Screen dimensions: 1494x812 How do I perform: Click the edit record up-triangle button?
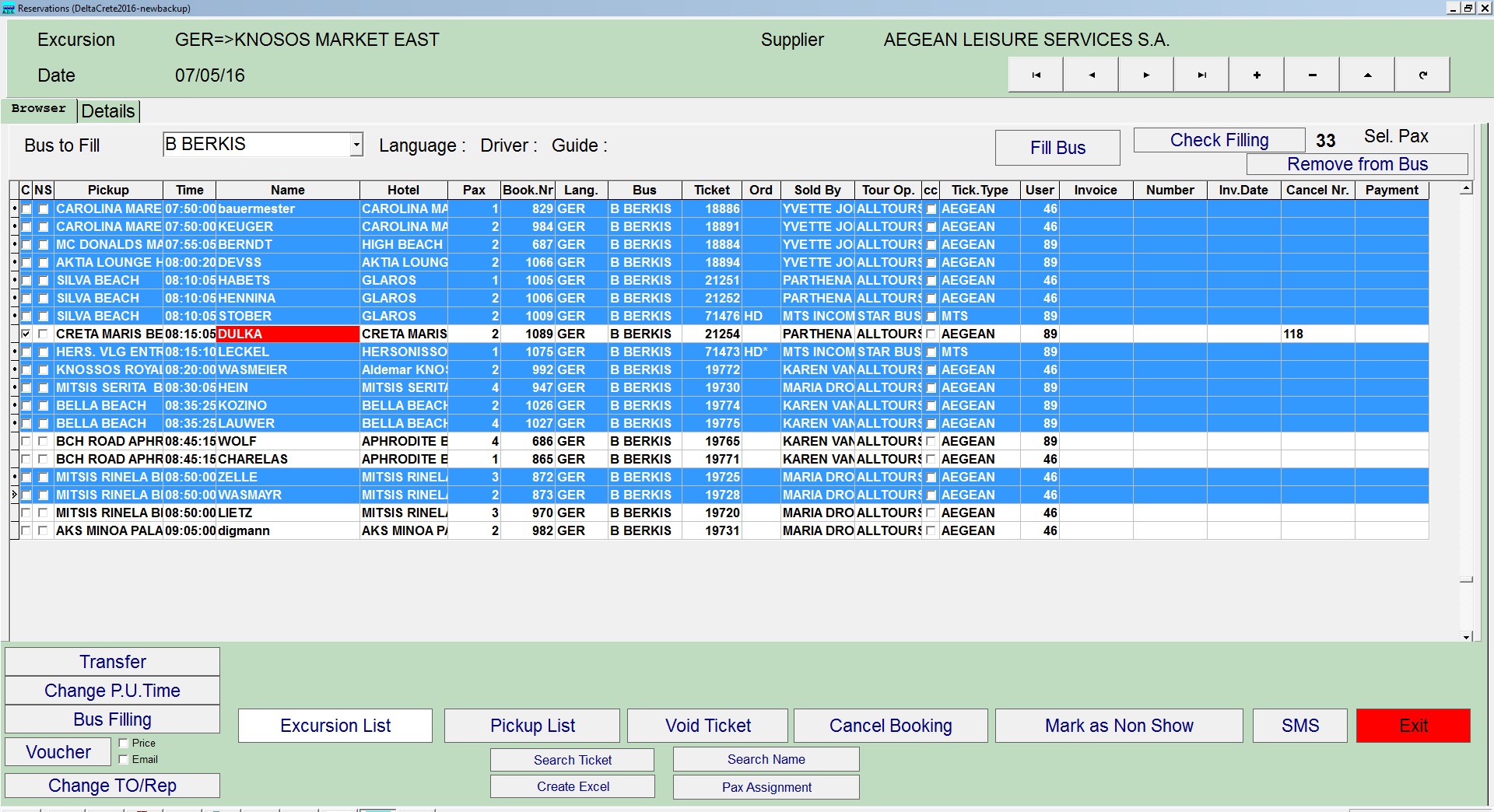(x=1367, y=75)
